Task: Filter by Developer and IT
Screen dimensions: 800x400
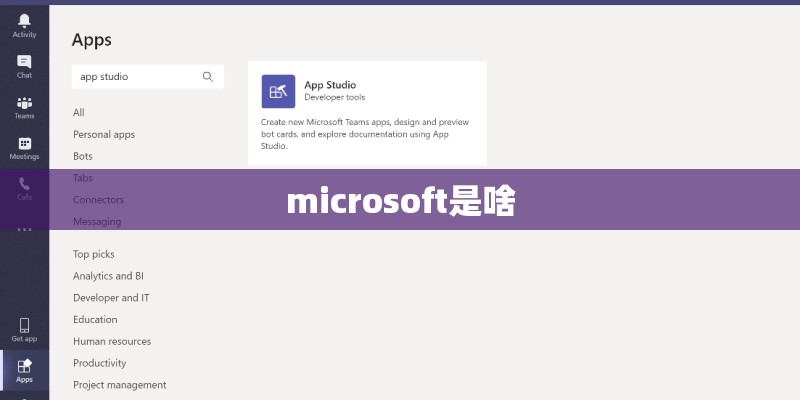Action: [x=111, y=297]
